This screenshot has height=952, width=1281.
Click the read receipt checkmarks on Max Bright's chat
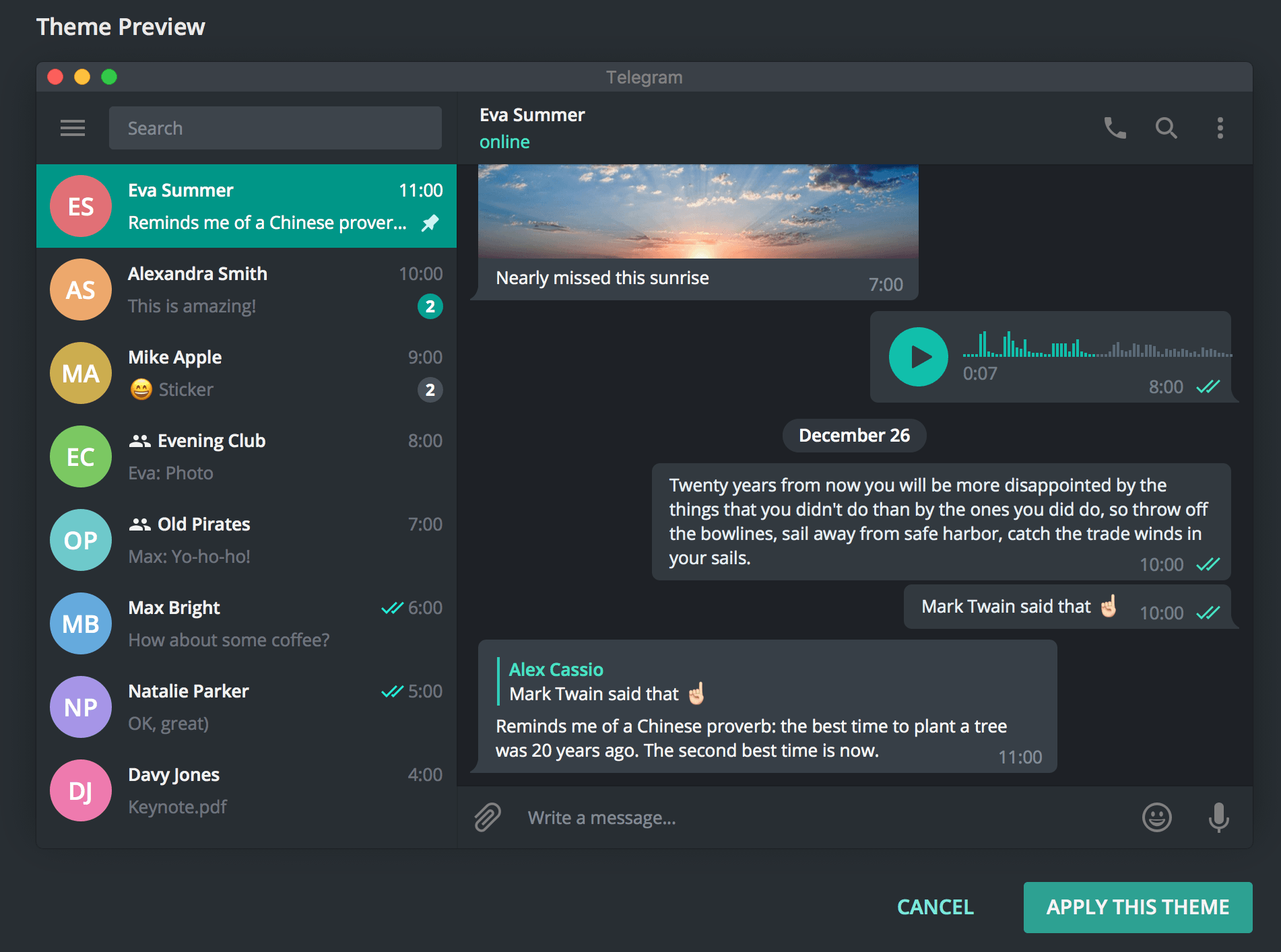pyautogui.click(x=392, y=607)
